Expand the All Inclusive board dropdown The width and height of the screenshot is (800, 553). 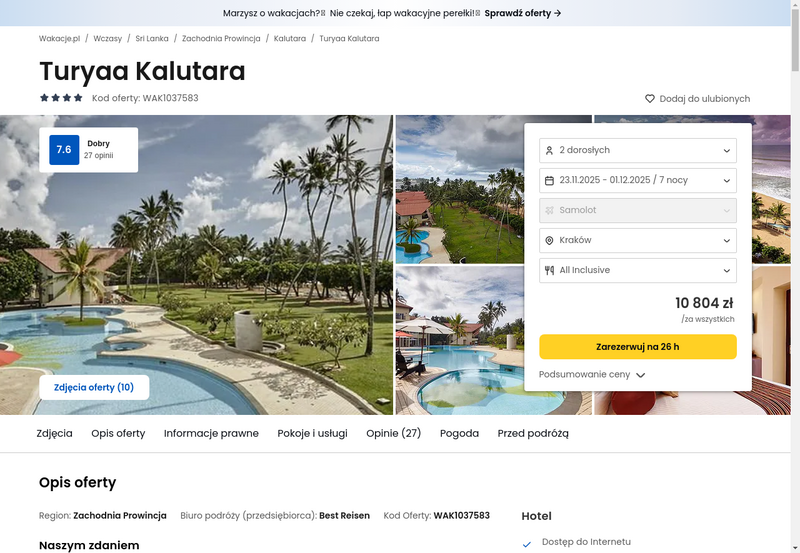(638, 270)
